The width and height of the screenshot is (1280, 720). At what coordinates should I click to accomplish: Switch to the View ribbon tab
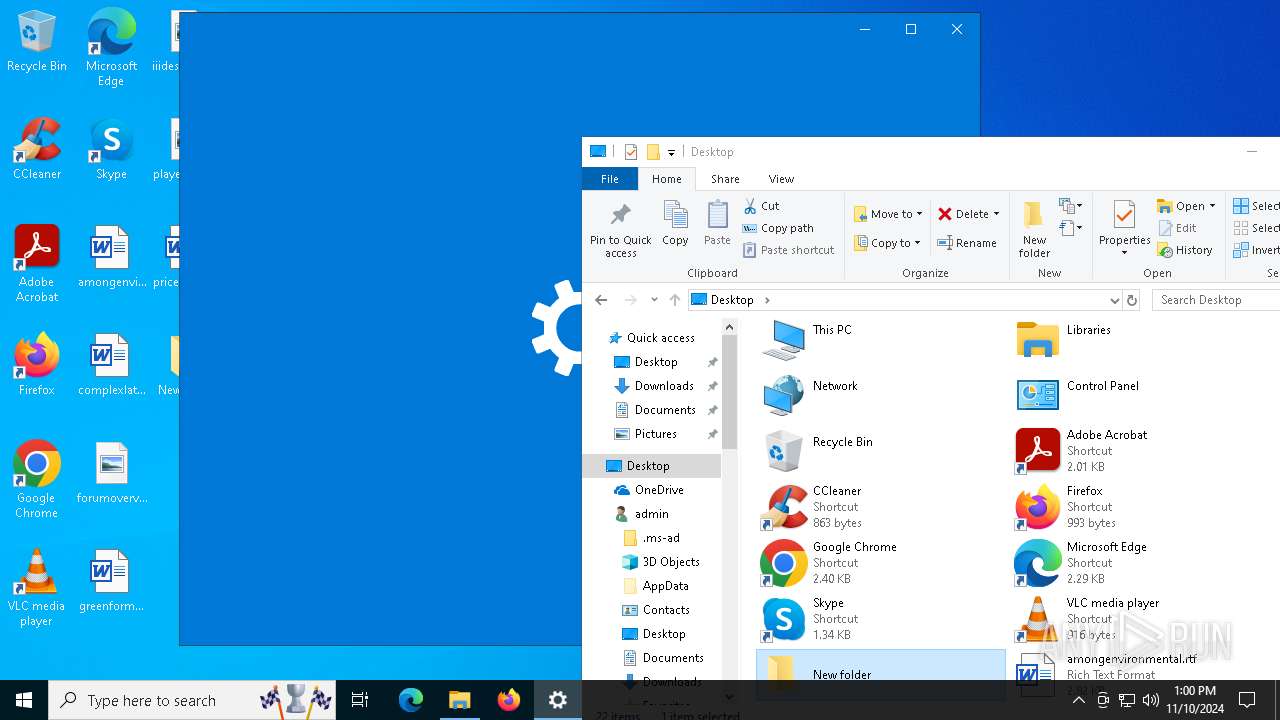tap(781, 179)
